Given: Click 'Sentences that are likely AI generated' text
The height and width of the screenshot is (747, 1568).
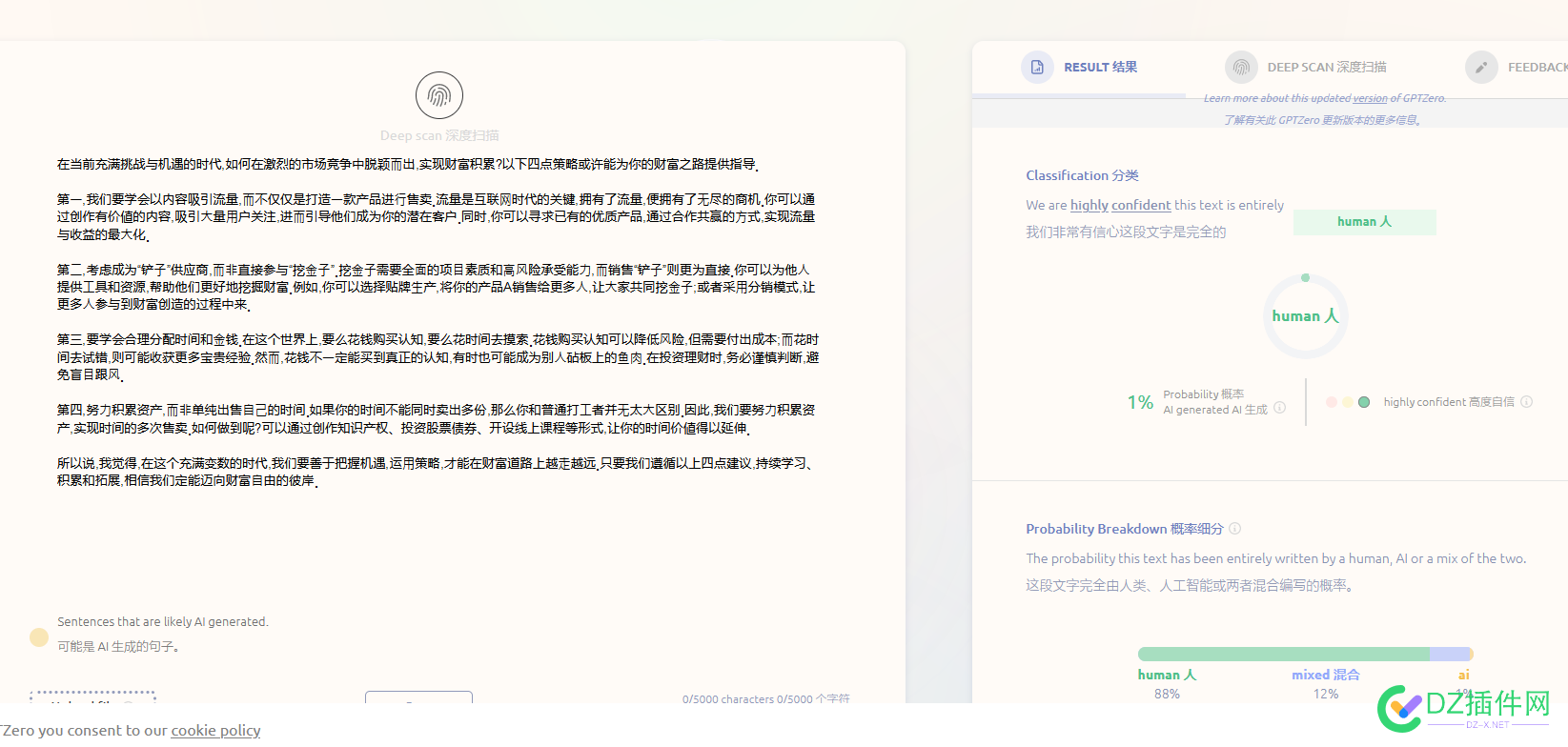Looking at the screenshot, I should [163, 621].
